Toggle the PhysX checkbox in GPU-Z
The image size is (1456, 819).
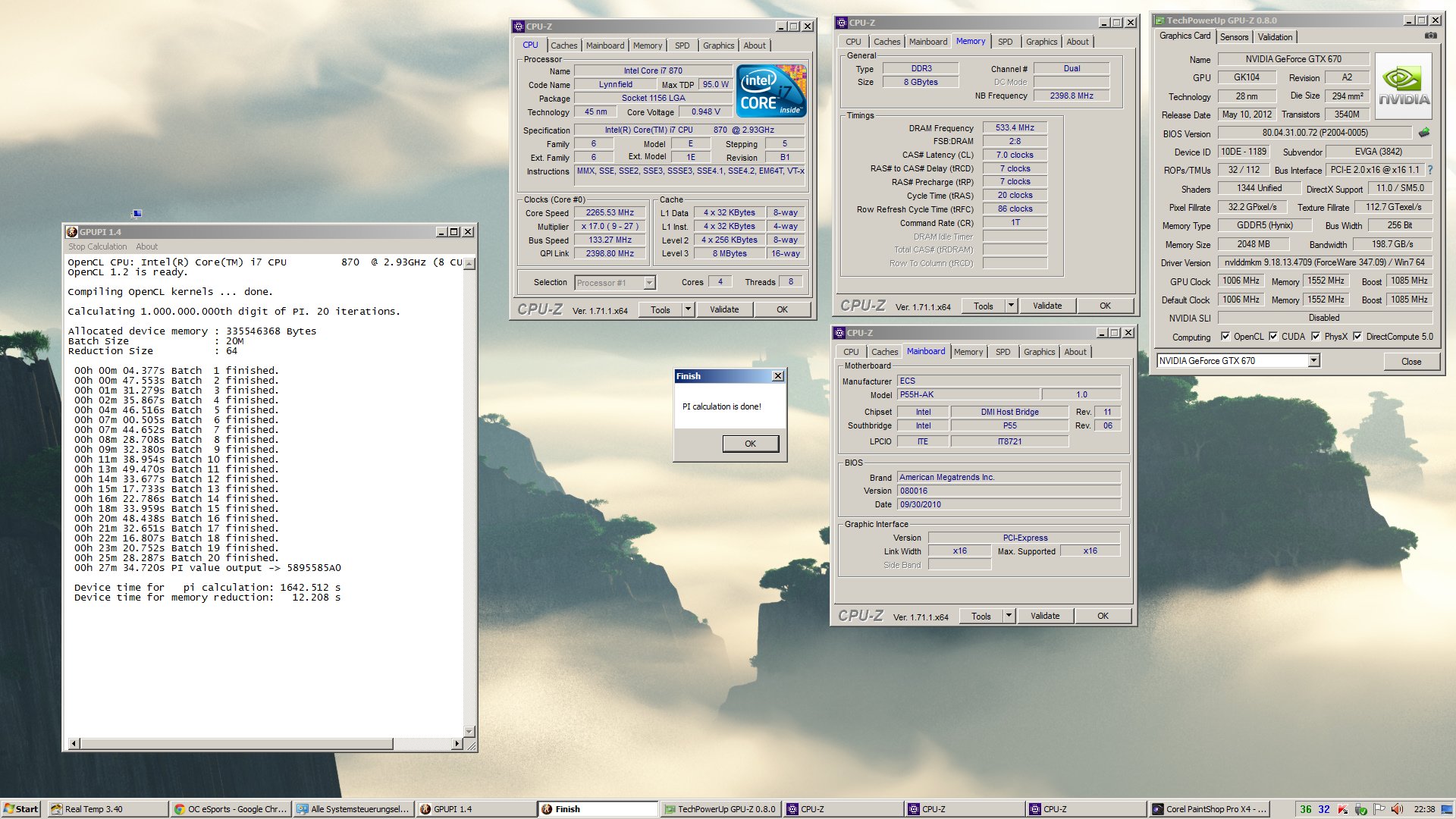point(1316,337)
